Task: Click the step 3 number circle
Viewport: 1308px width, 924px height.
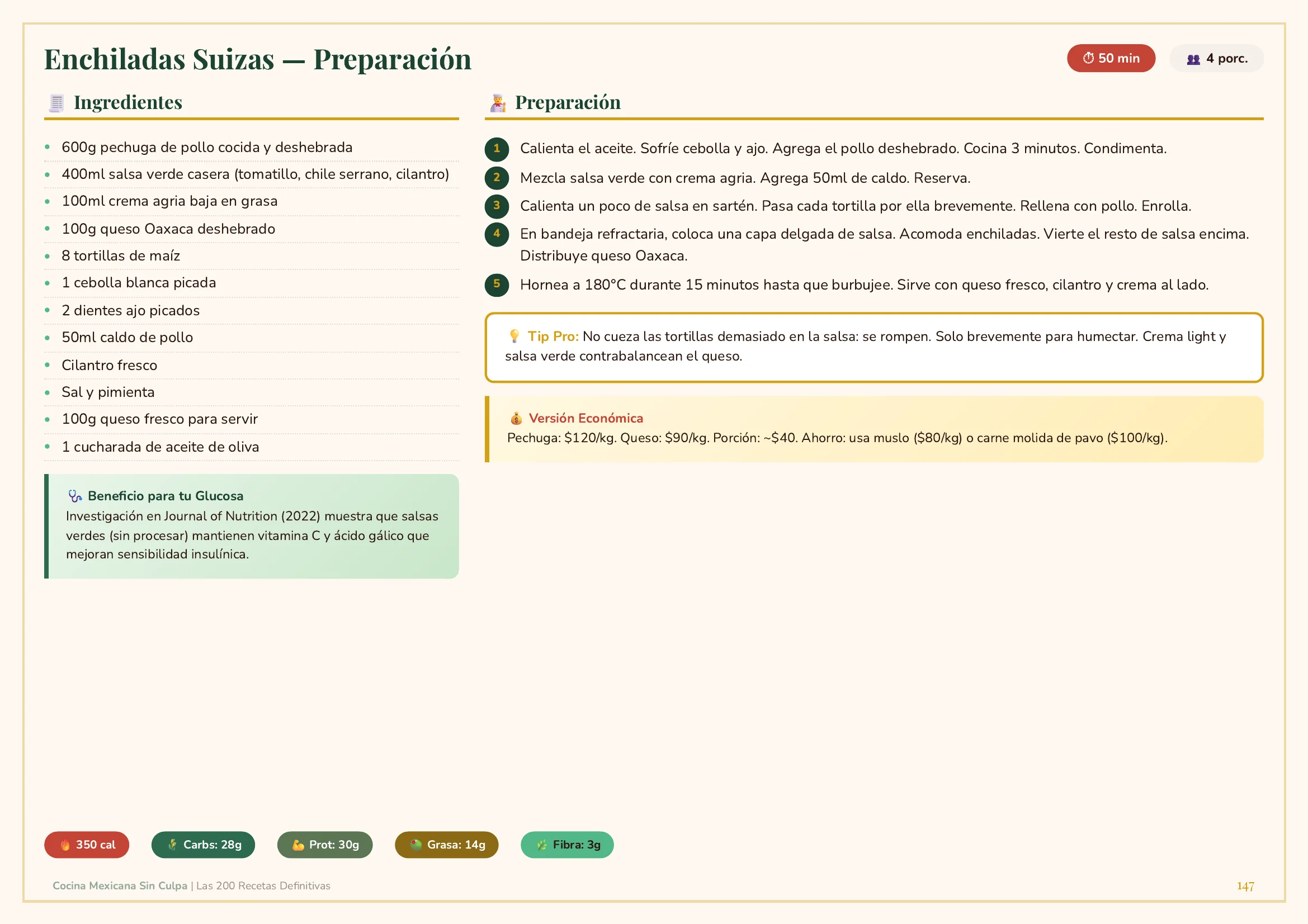Action: click(x=496, y=206)
